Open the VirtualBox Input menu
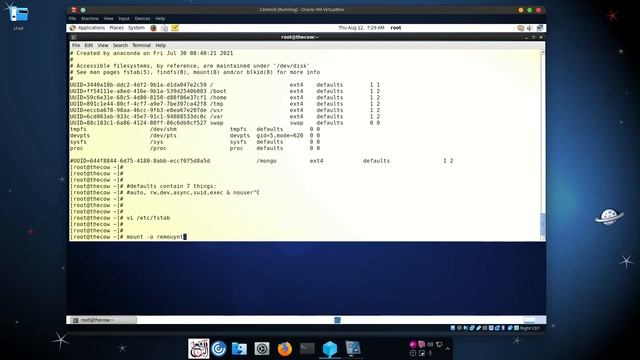This screenshot has width=640, height=360. (124, 18)
